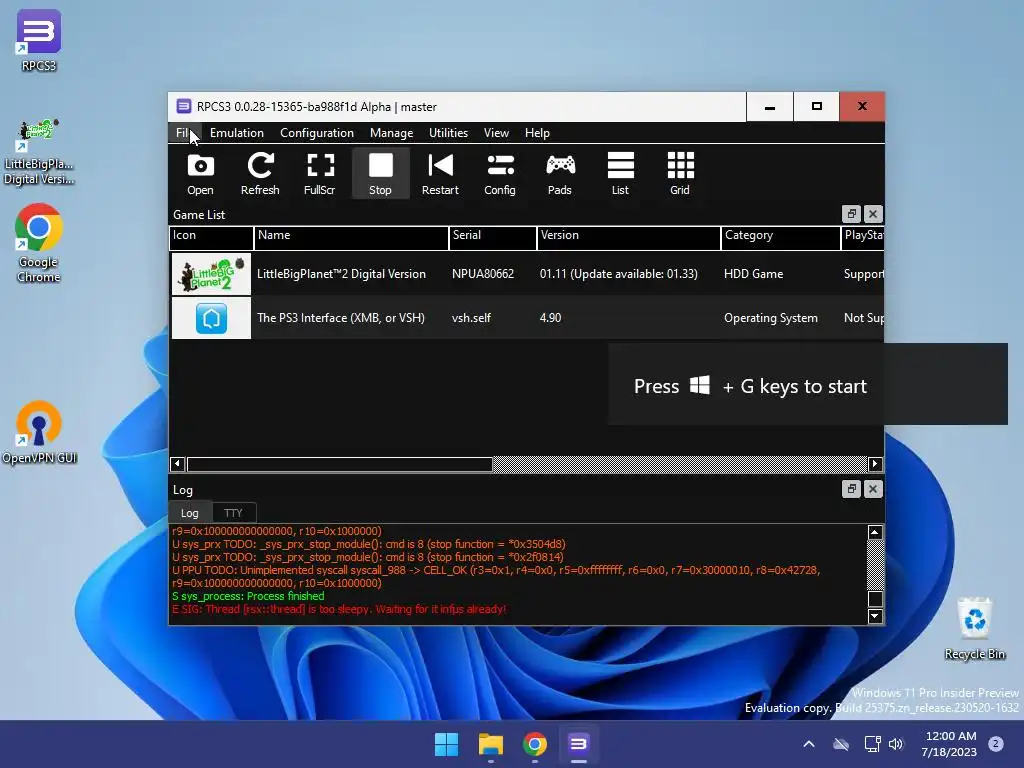Show hidden system tray icons
Screen dimensions: 1024x768
click(808, 744)
